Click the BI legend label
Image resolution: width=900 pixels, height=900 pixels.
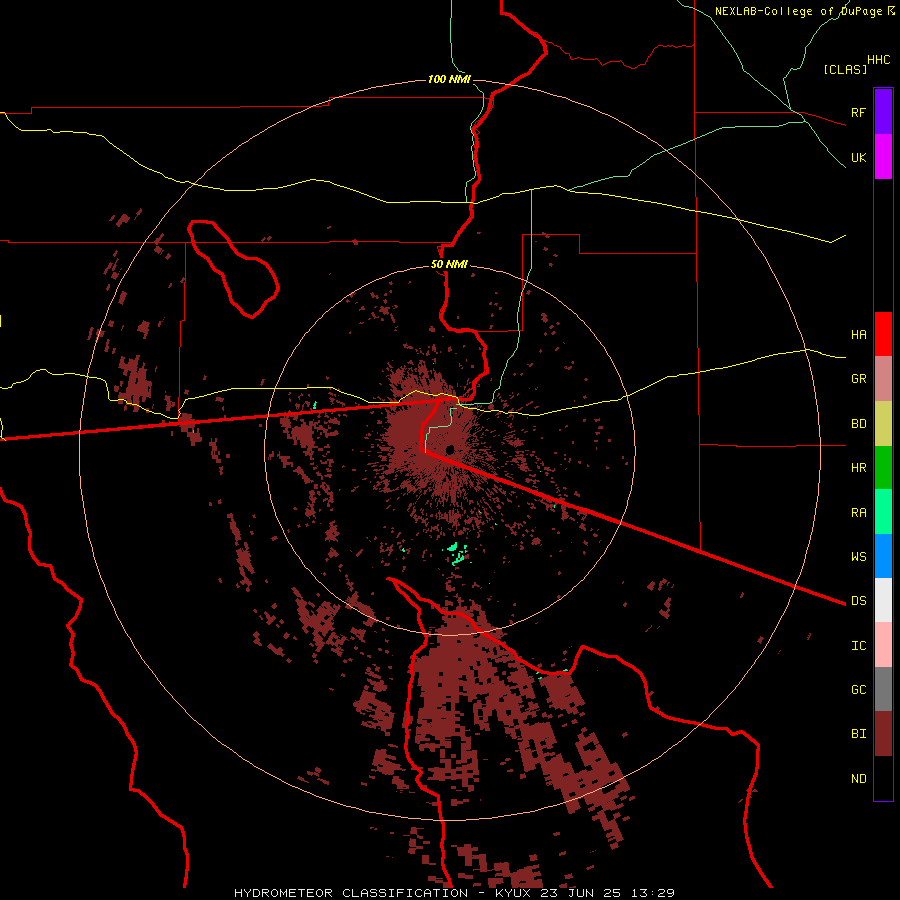pyautogui.click(x=858, y=734)
